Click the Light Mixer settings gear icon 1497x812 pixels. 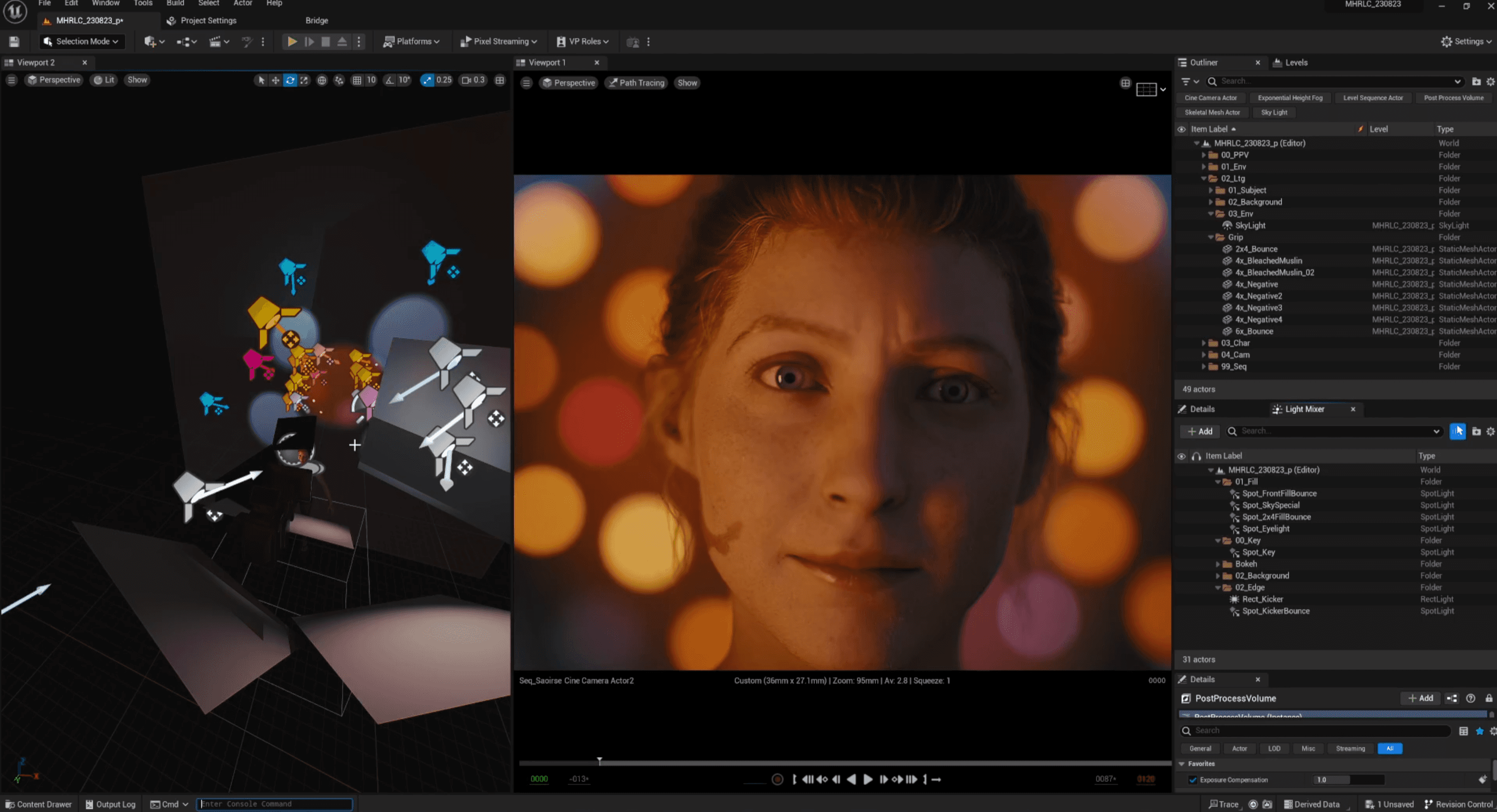(1490, 431)
